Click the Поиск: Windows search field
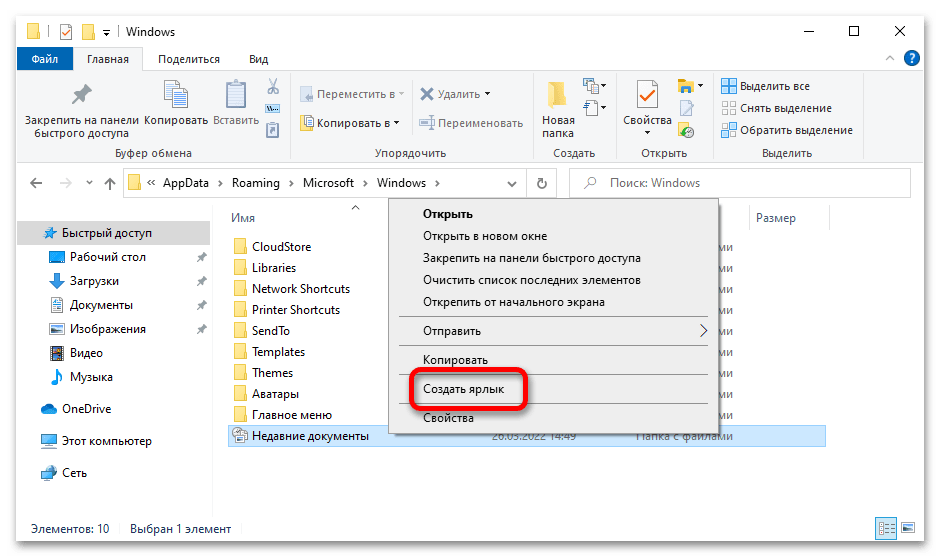The width and height of the screenshot is (940, 557). 739,183
